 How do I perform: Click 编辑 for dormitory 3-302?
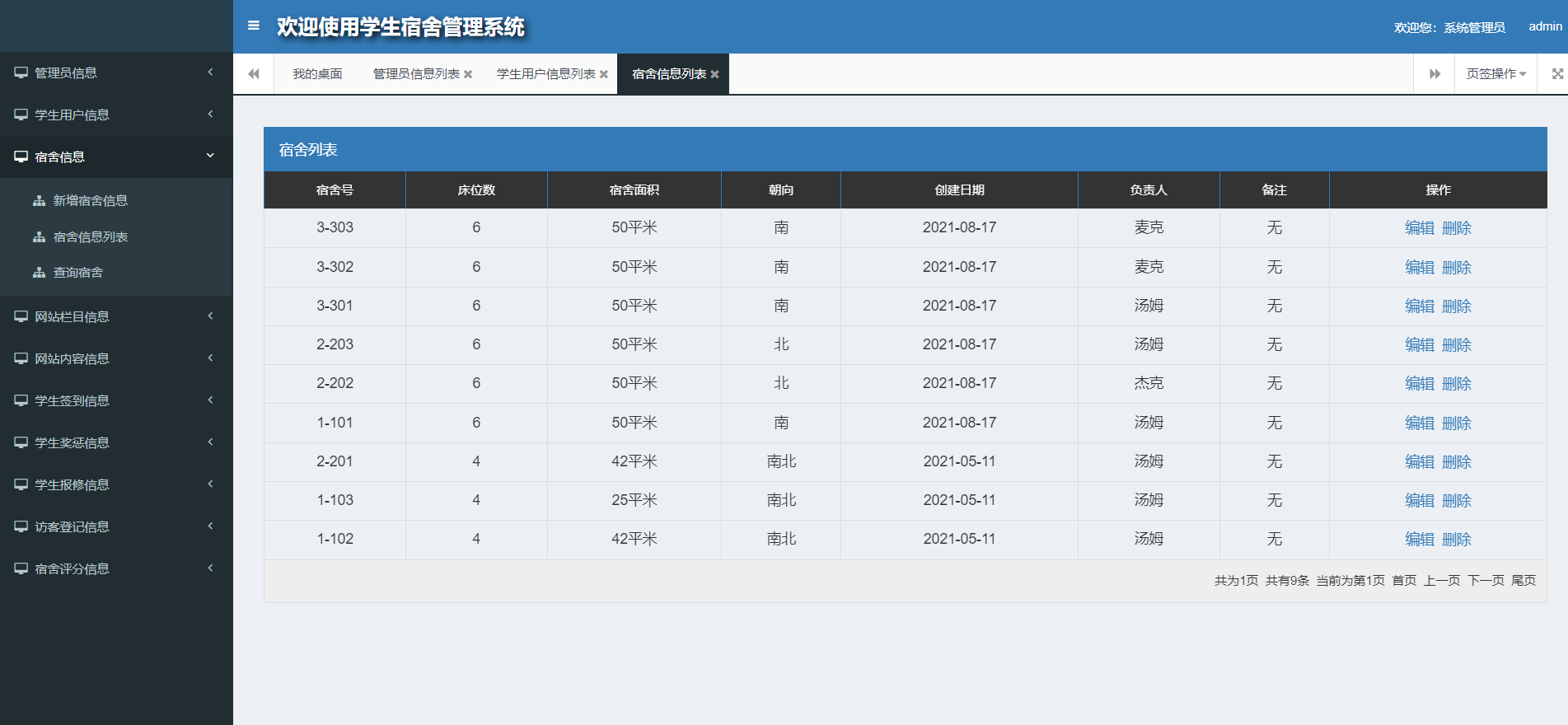click(x=1420, y=268)
